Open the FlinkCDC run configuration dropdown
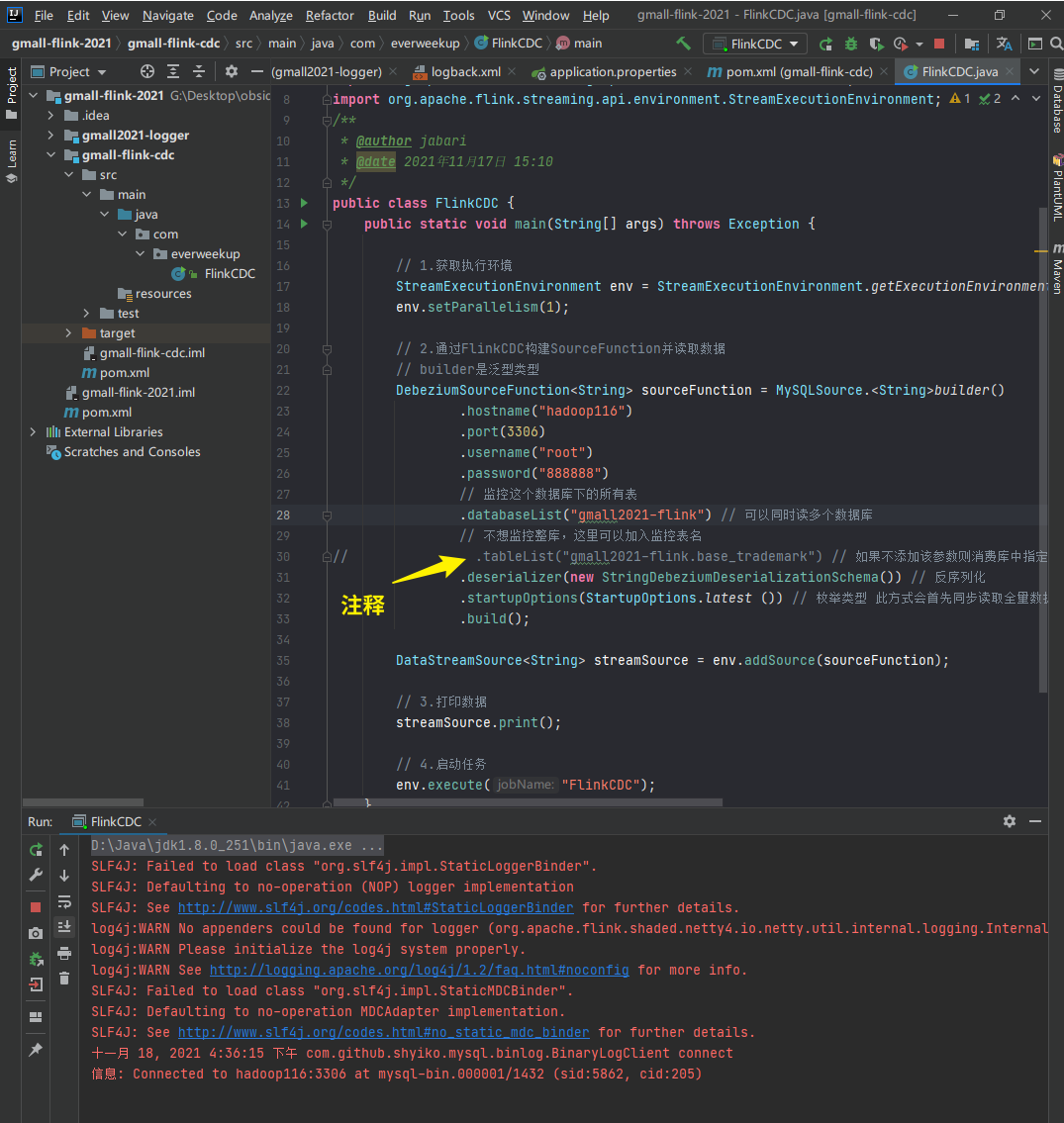1064x1123 pixels. 755,45
